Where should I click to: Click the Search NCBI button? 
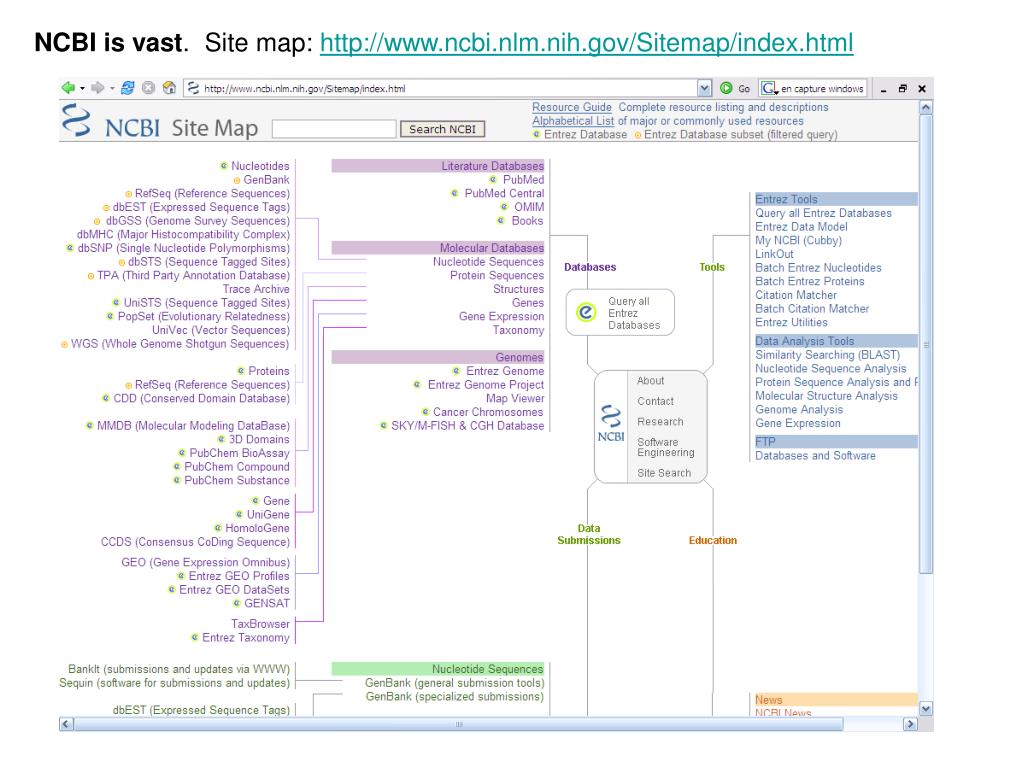pyautogui.click(x=443, y=129)
